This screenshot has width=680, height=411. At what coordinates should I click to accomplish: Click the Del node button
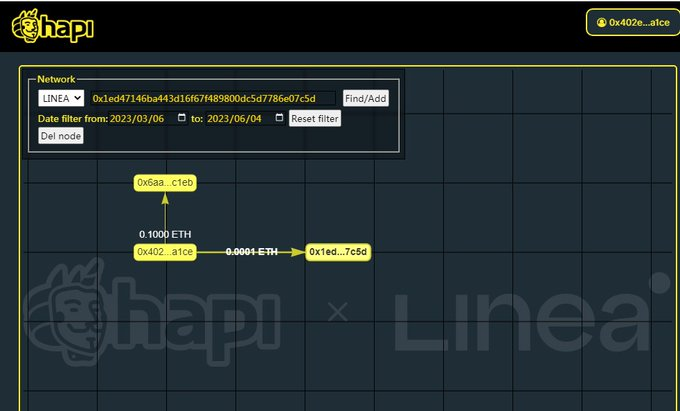(x=61, y=136)
